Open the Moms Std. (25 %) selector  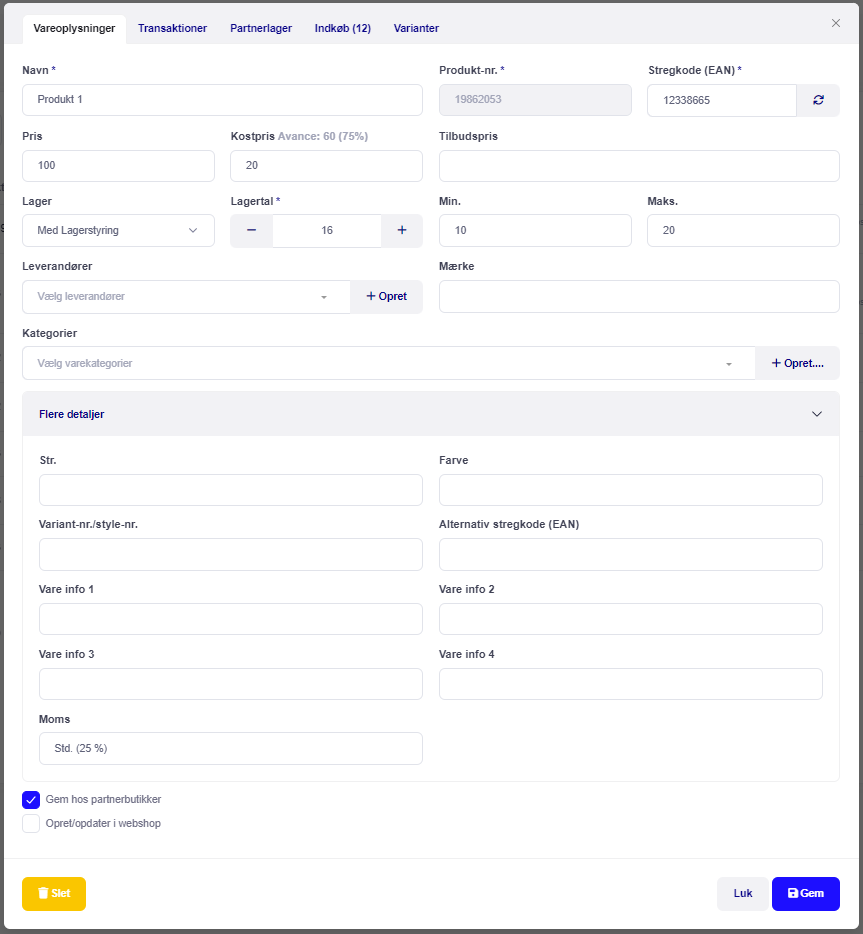[231, 749]
